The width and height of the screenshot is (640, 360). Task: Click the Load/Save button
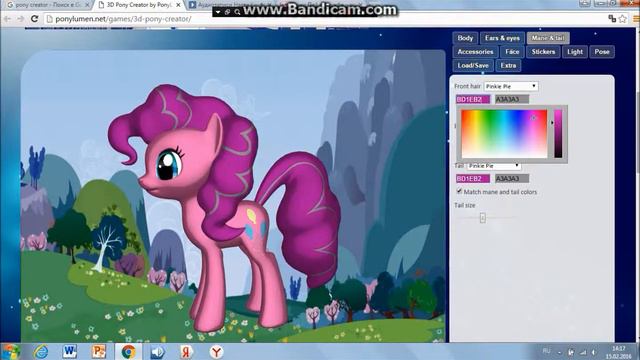tap(473, 65)
